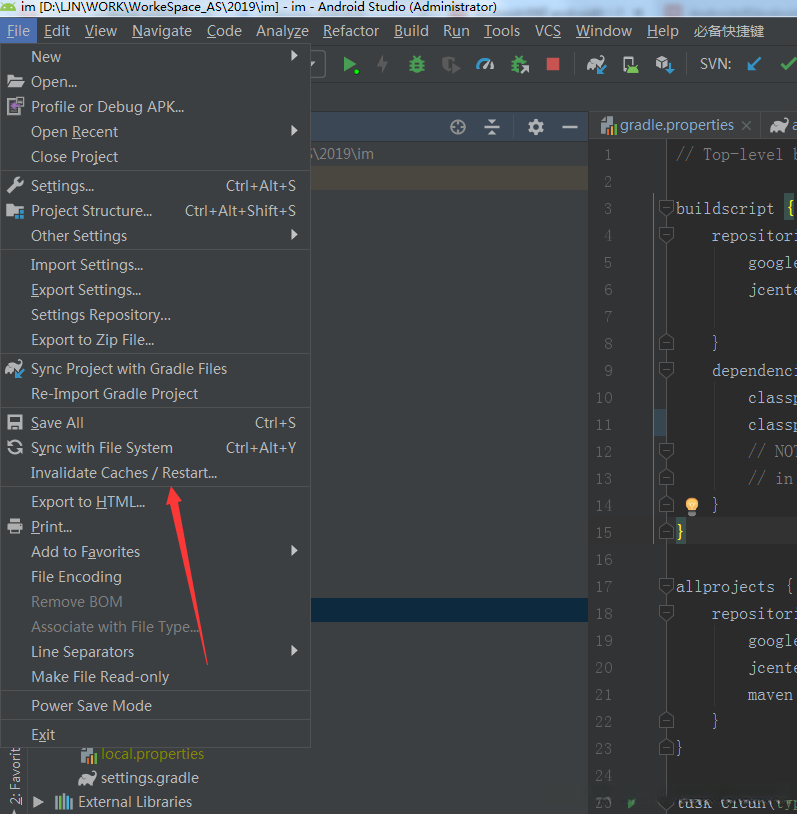This screenshot has width=797, height=814.
Task: Select Invalidate Caches / Restart
Action: [x=124, y=473]
